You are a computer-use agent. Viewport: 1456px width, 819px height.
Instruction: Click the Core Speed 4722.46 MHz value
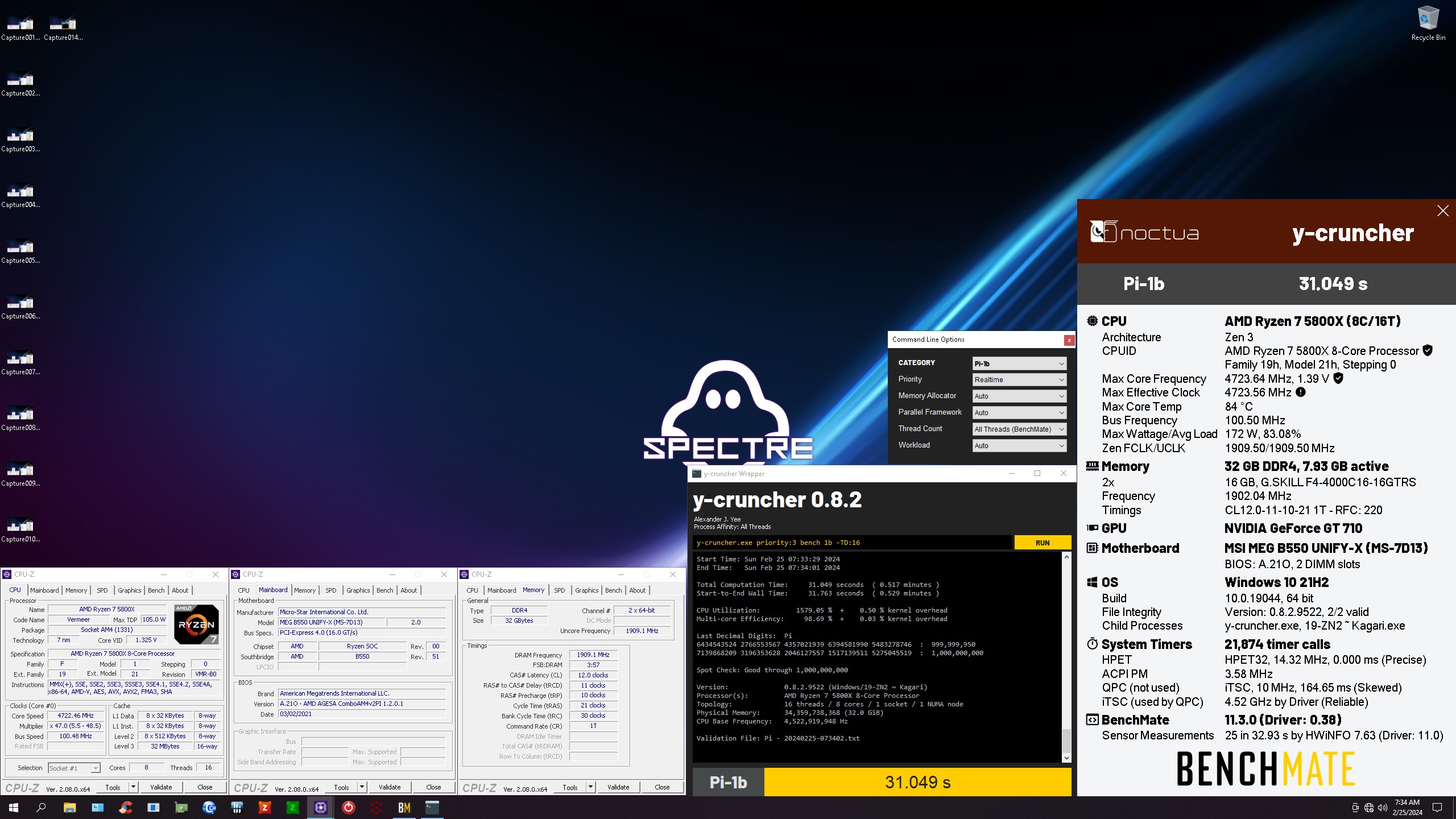(x=76, y=716)
